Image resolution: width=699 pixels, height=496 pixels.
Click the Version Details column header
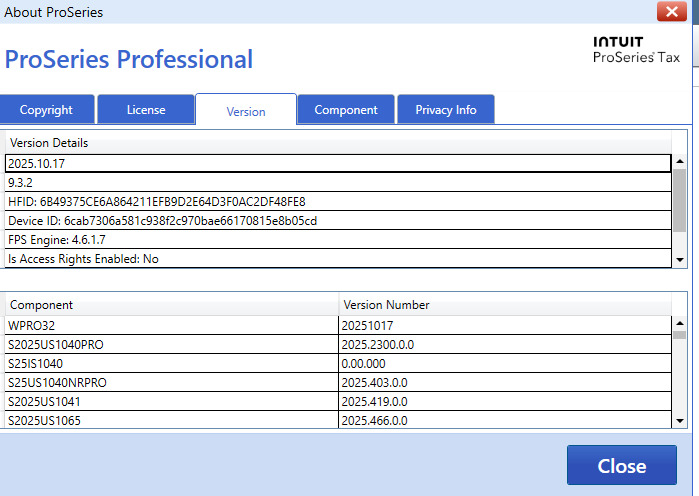(x=338, y=143)
